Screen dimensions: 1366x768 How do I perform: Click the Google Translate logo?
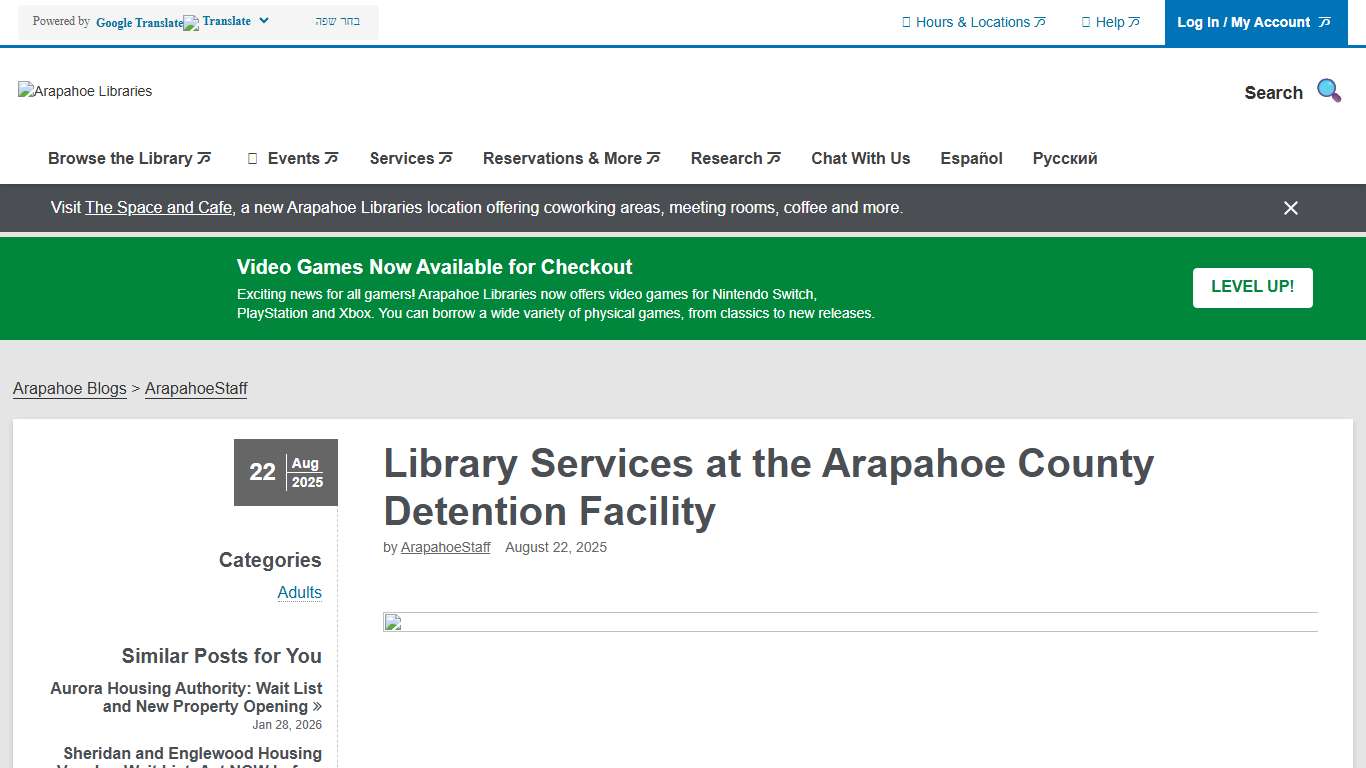click(138, 22)
